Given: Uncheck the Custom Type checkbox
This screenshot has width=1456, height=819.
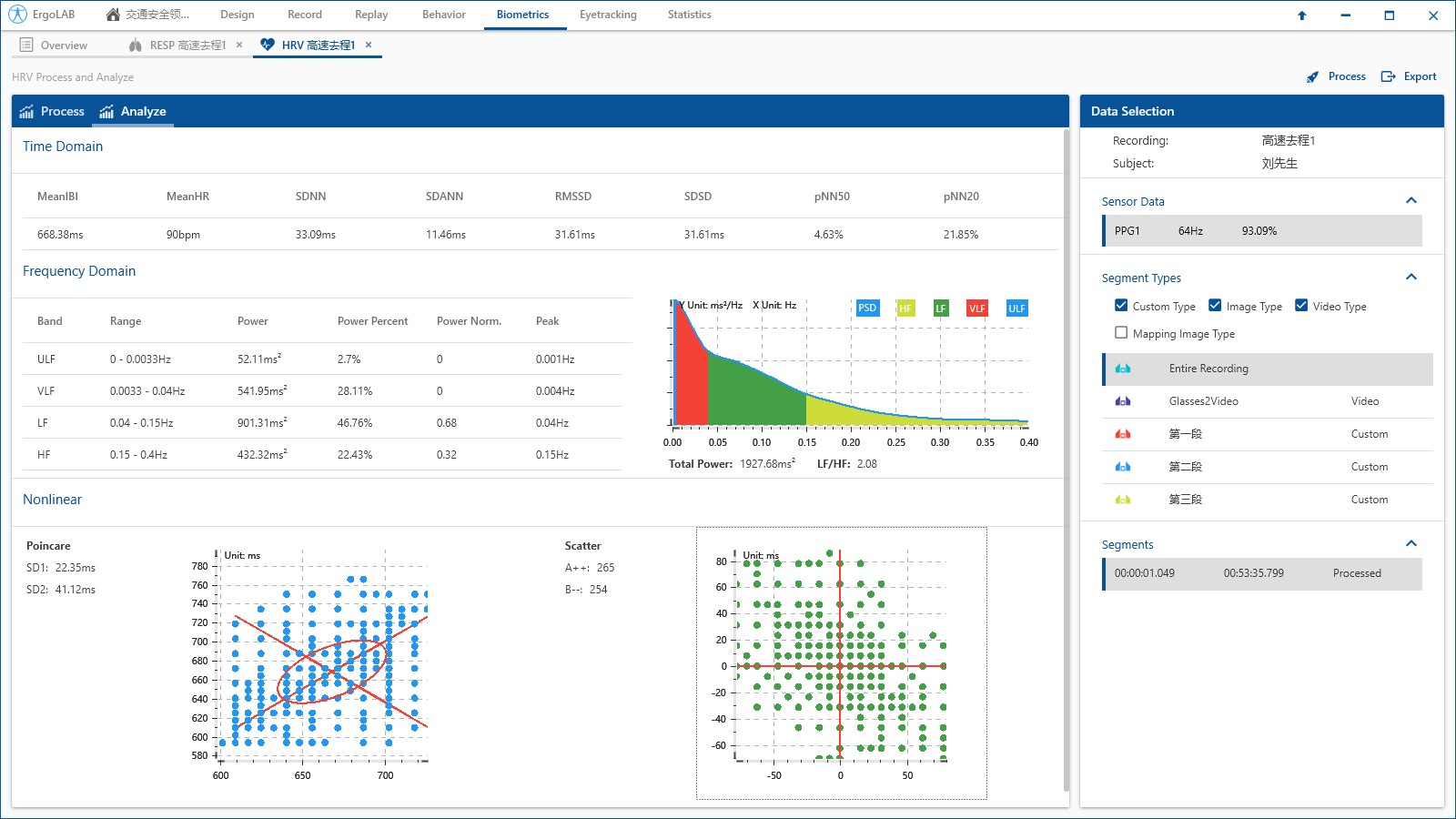Looking at the screenshot, I should pos(1121,306).
